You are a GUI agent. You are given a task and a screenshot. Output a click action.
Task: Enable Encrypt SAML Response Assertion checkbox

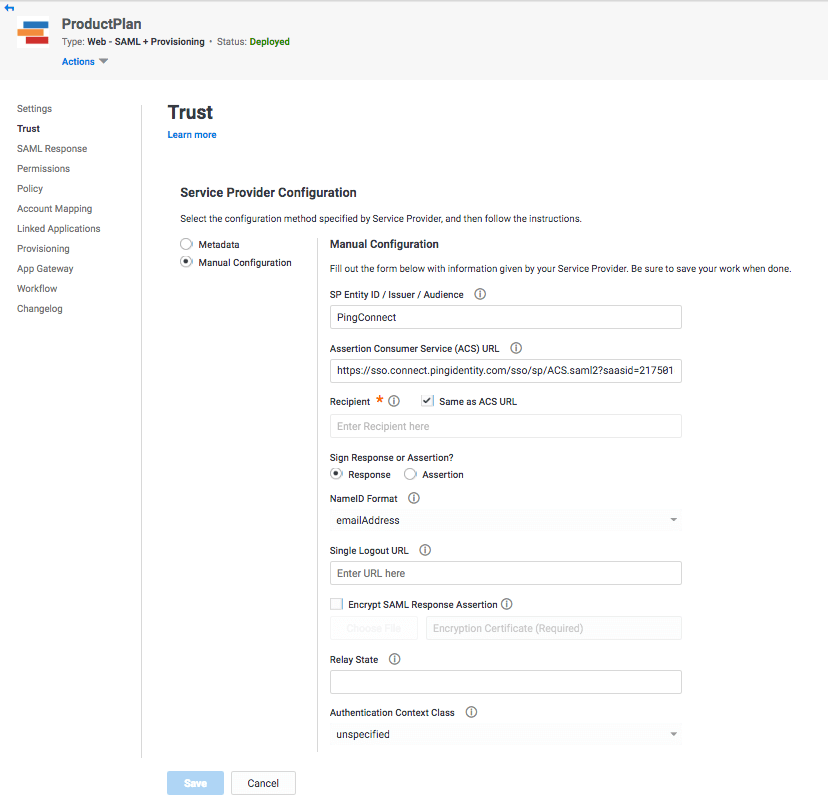pos(336,604)
